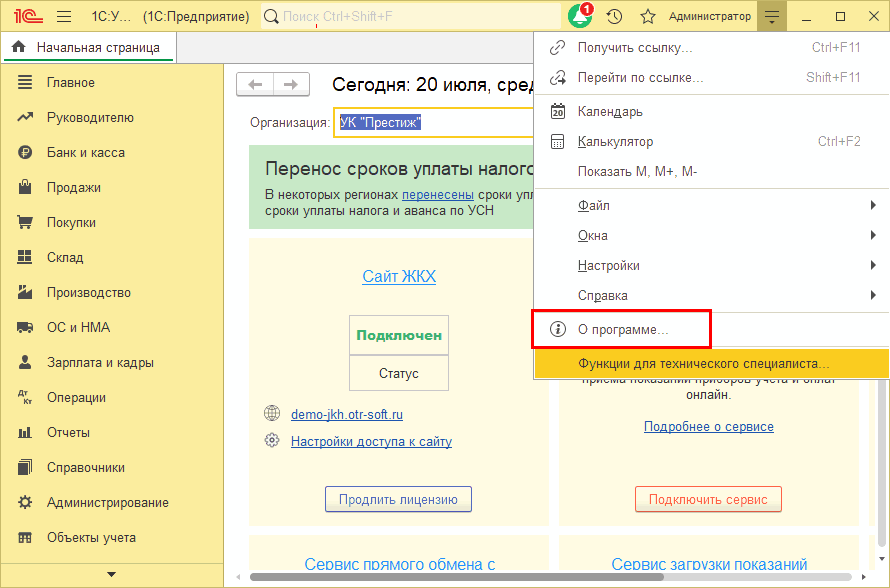
Task: Click the Организация input field
Action: click(435, 123)
